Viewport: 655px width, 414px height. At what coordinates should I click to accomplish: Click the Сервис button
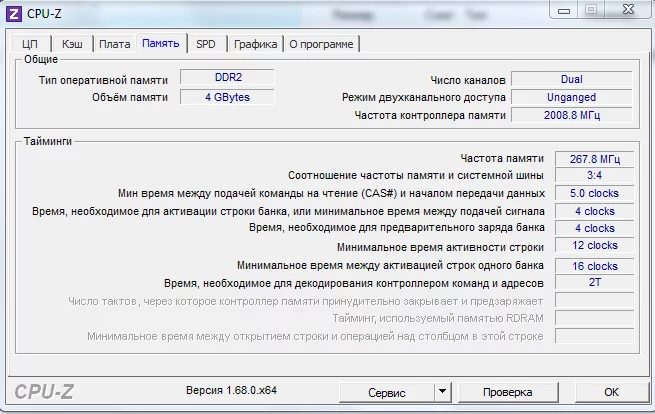point(385,392)
